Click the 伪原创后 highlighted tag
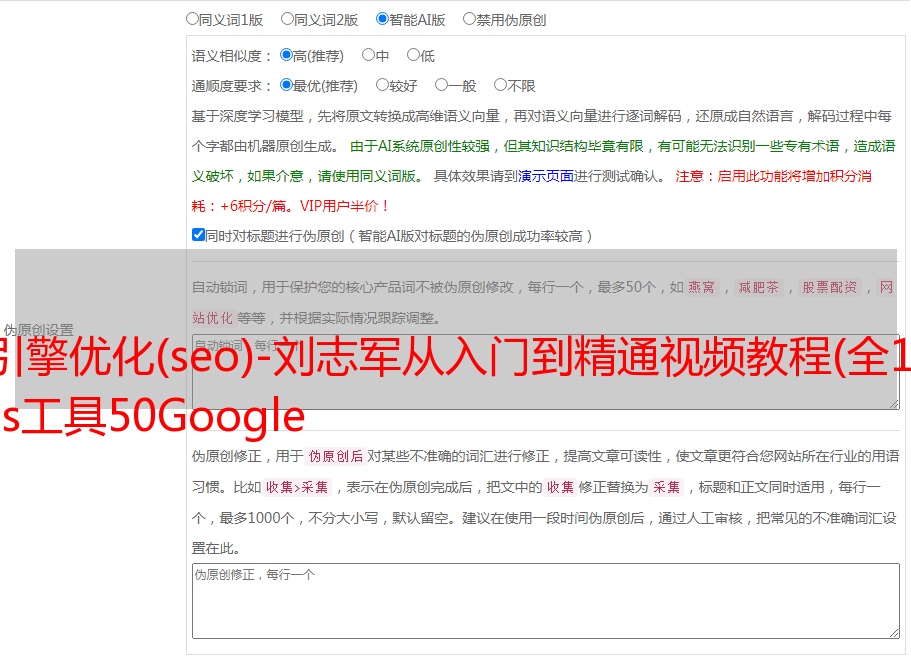This screenshot has height=658, width=911. click(336, 456)
